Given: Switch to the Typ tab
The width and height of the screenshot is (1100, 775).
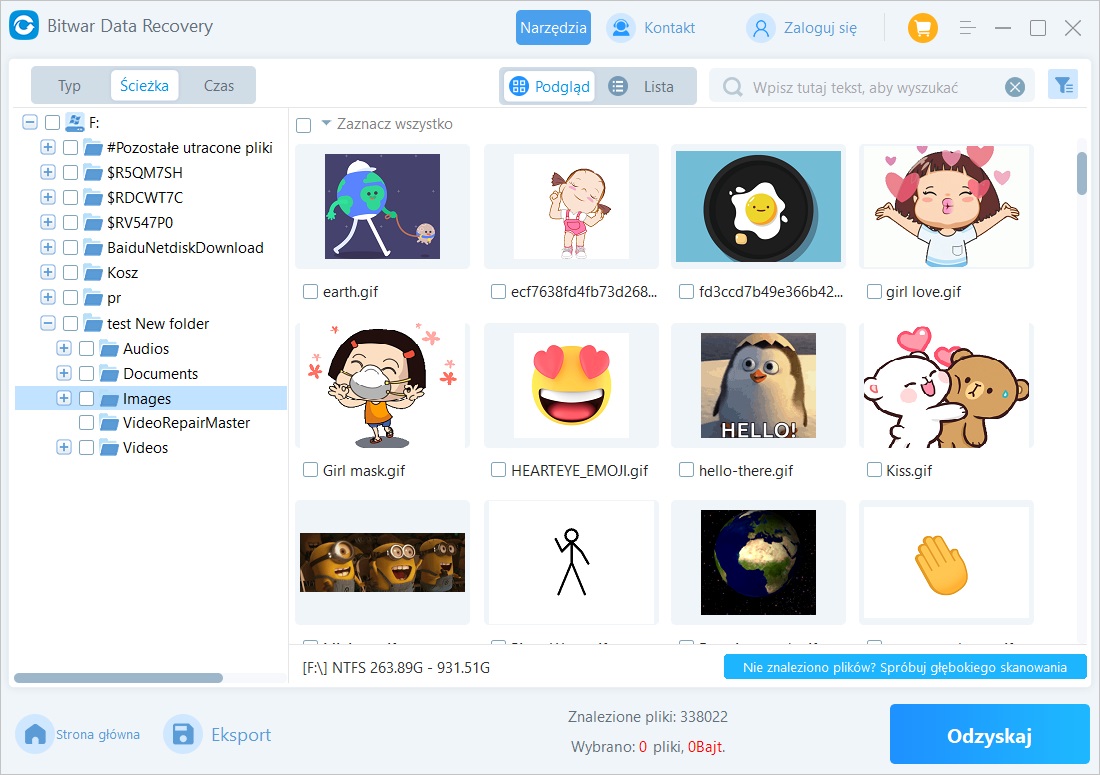Looking at the screenshot, I should (x=69, y=86).
